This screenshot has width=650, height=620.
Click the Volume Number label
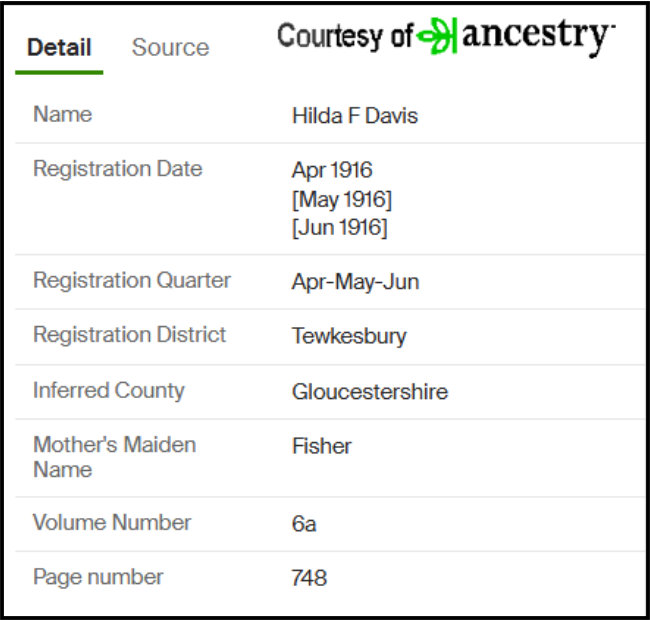pyautogui.click(x=112, y=522)
